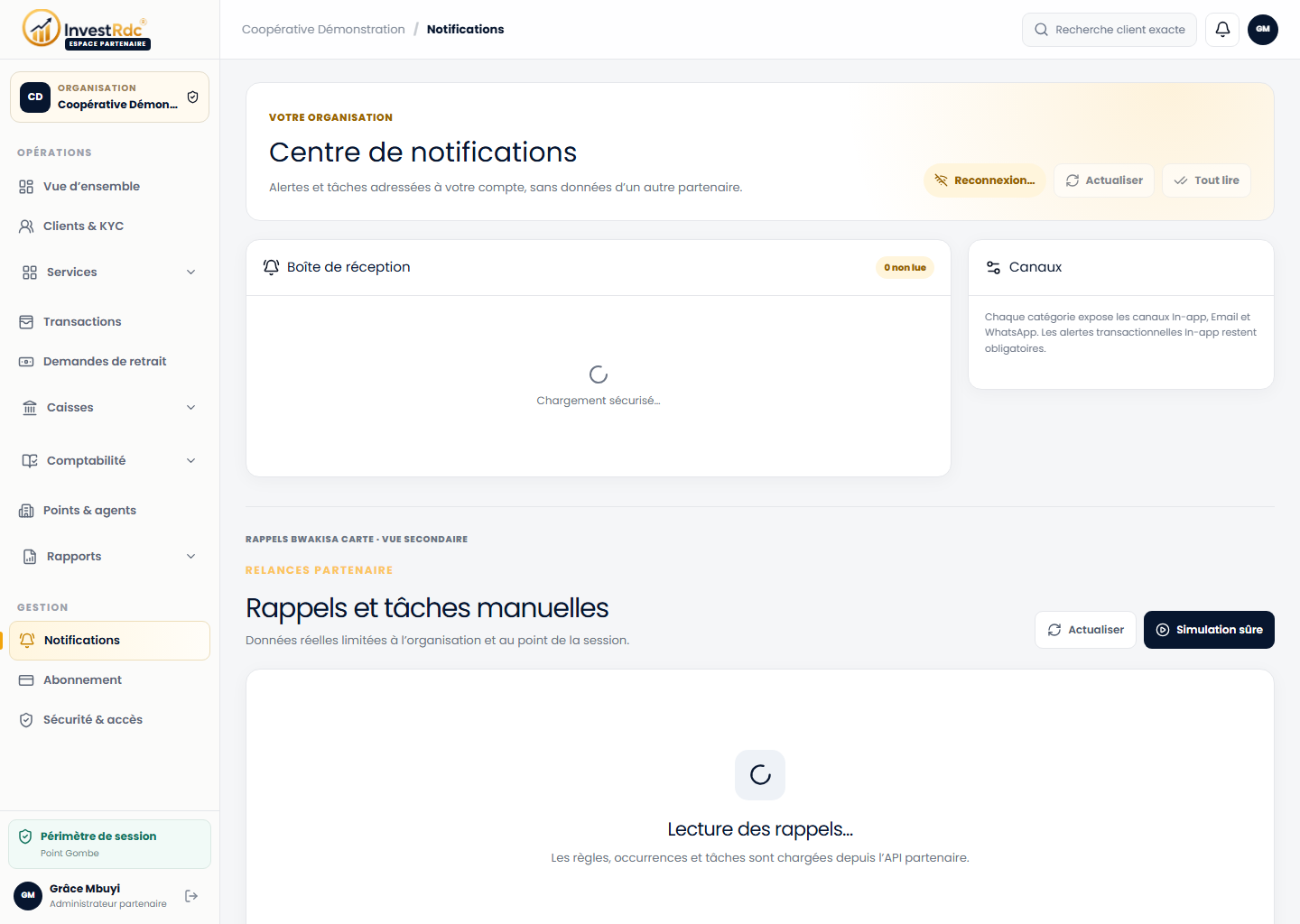Mark all as read with Tout lire

1206,180
